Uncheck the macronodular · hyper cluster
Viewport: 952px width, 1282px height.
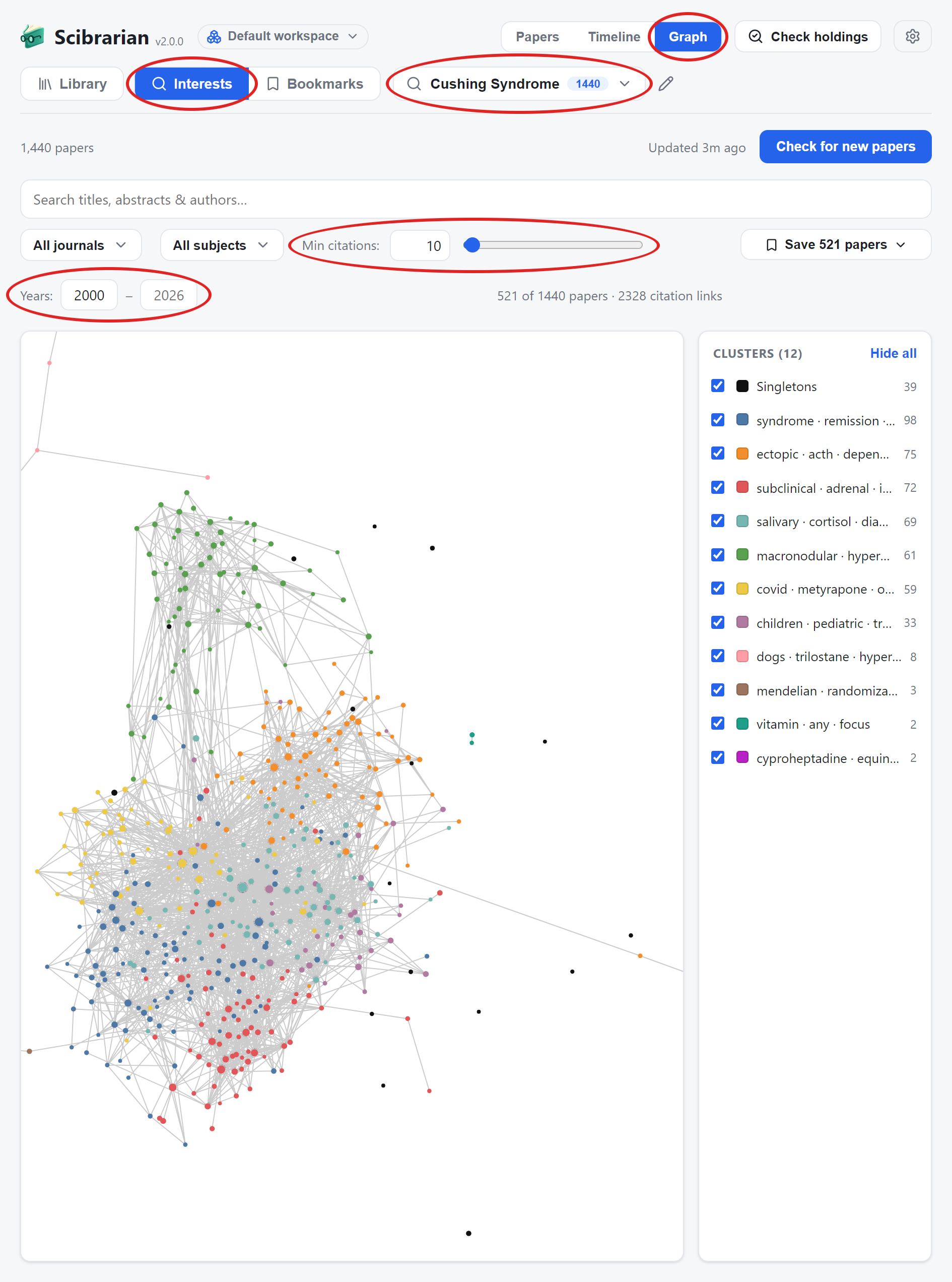(x=717, y=554)
